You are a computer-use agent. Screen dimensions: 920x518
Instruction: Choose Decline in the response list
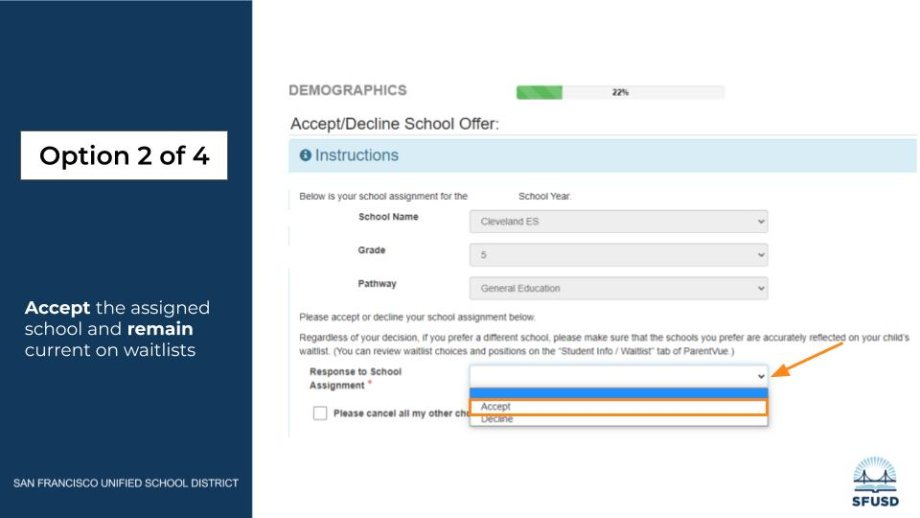(x=618, y=420)
